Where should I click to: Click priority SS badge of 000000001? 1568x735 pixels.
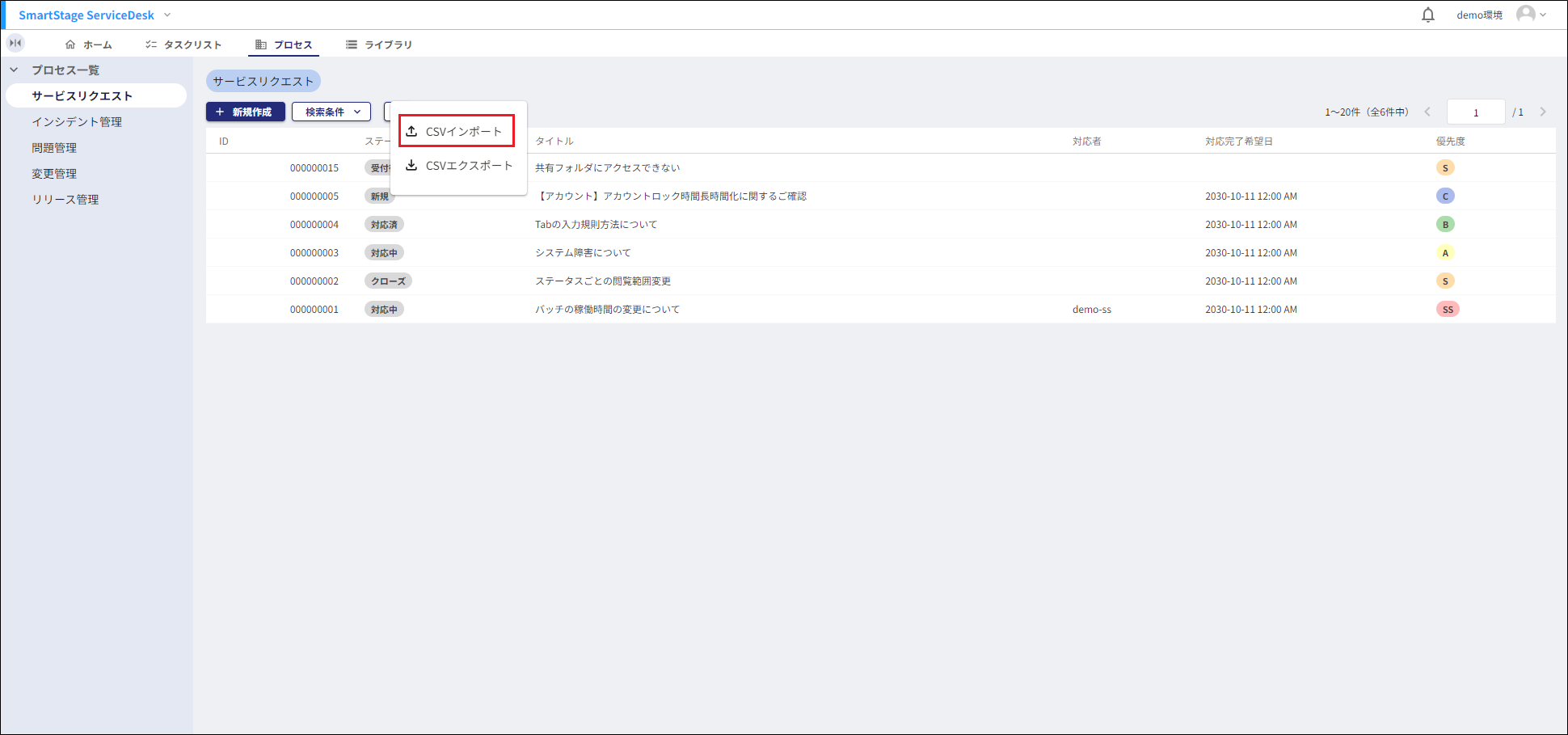tap(1448, 309)
